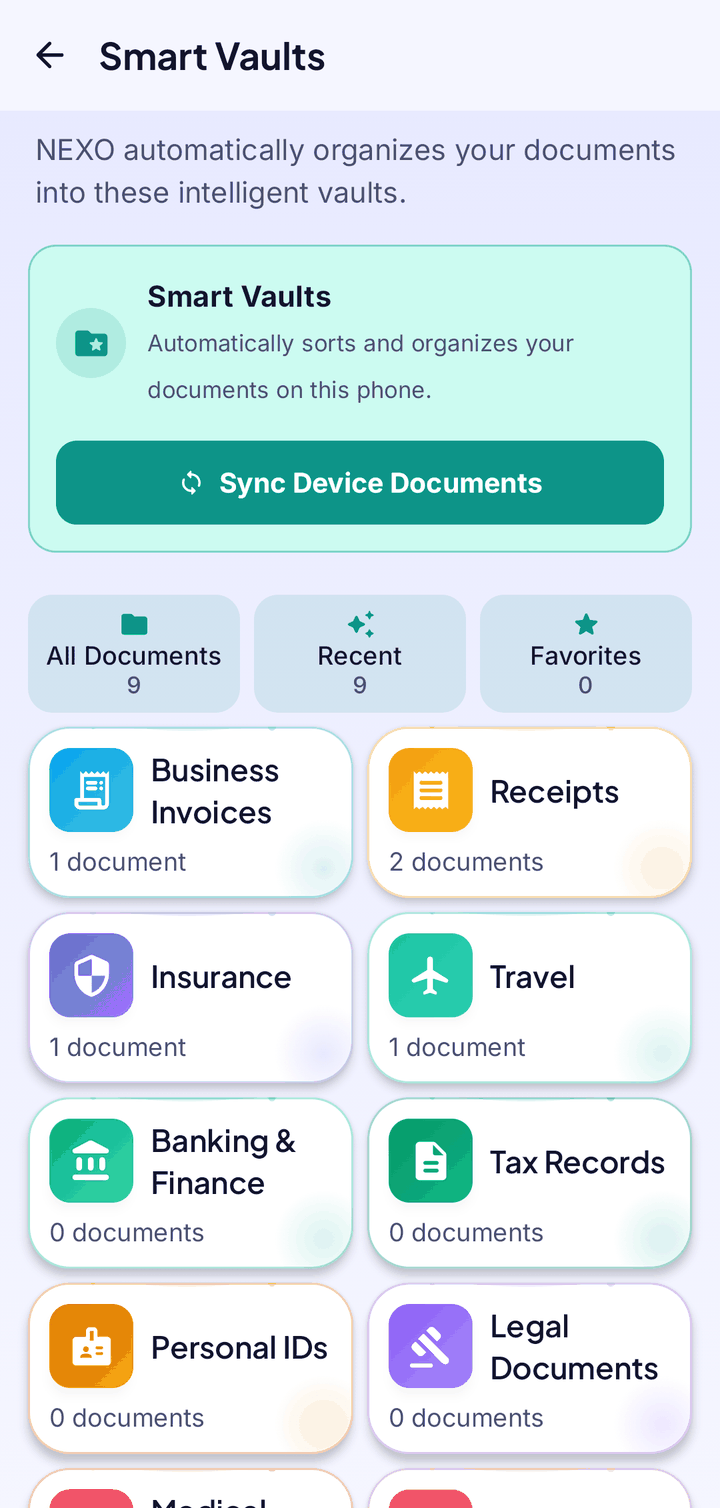This screenshot has height=1508, width=720.
Task: Click the count 0 under Favorites
Action: pyautogui.click(x=586, y=685)
